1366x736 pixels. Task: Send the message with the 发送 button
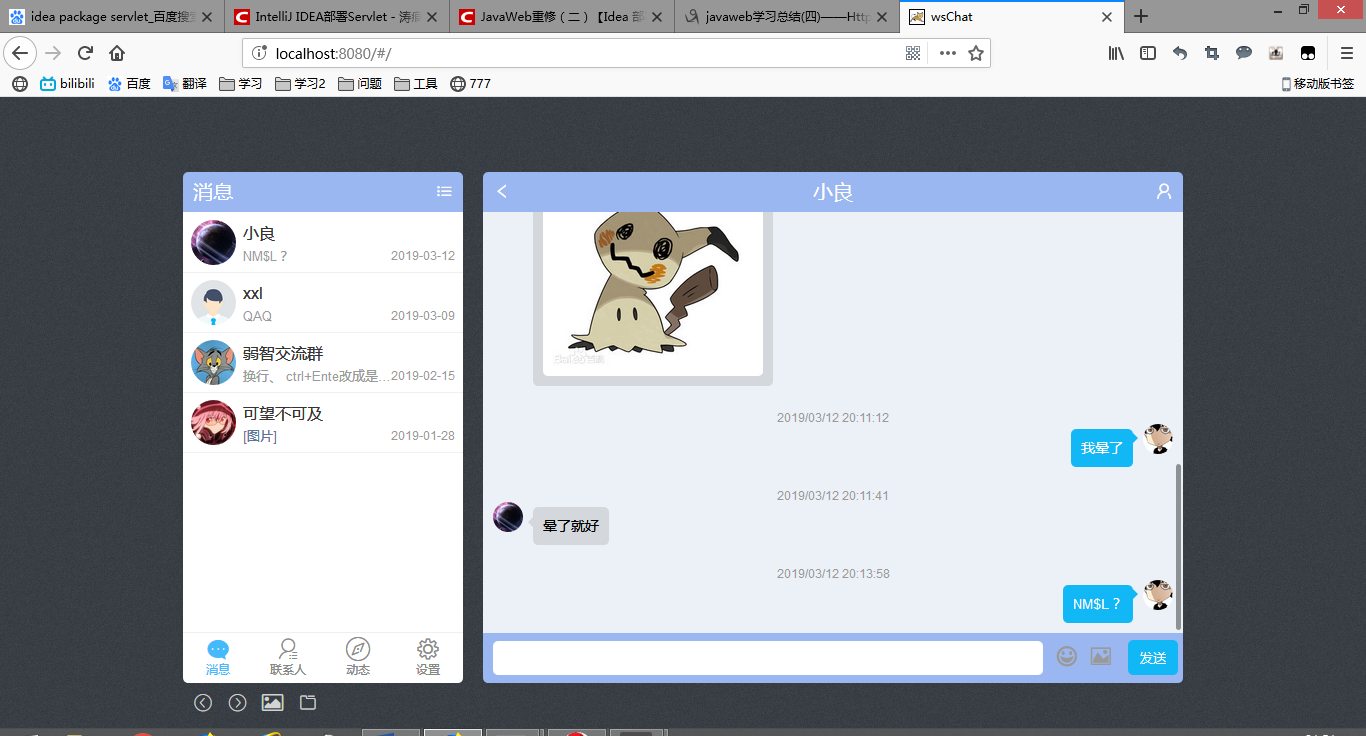[x=1153, y=657]
